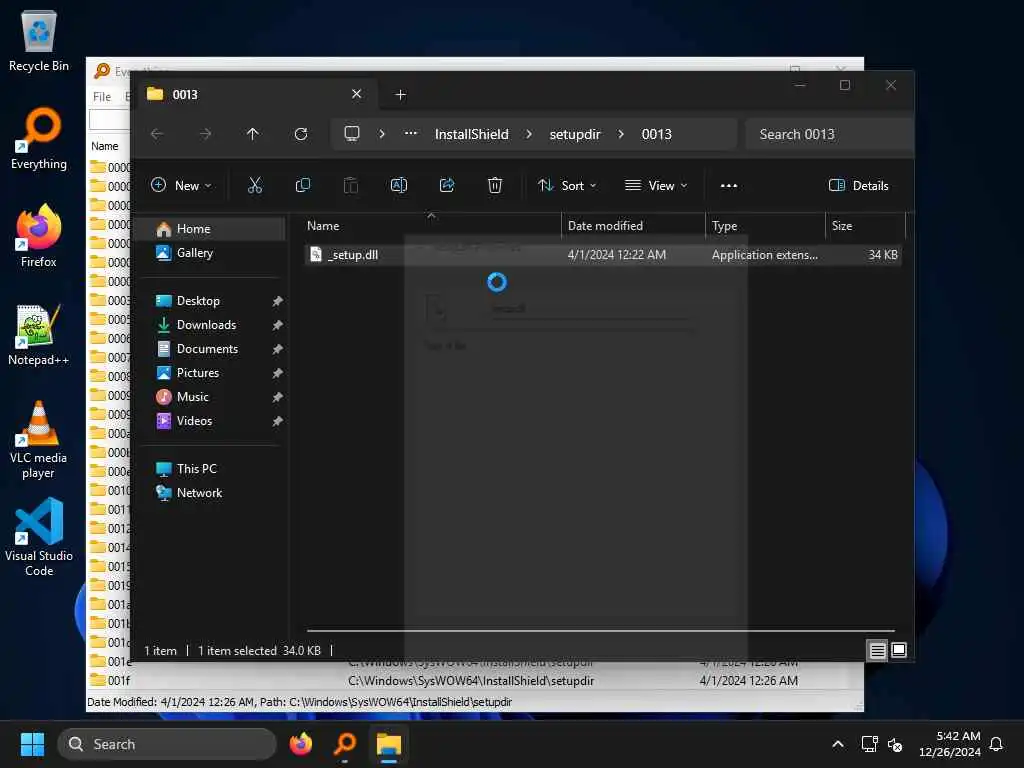Expand the hidden breadcrumb path ellipsis

(x=411, y=134)
